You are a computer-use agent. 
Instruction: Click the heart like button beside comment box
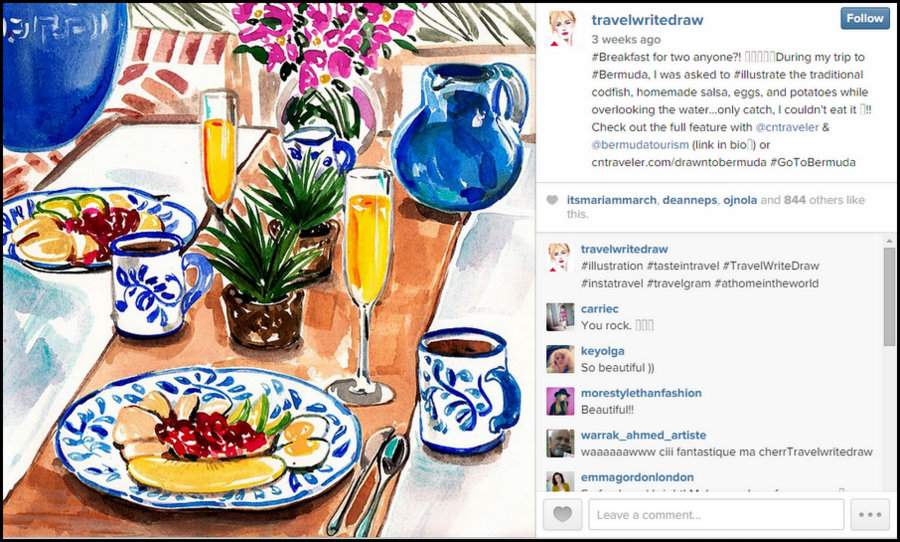tap(562, 514)
